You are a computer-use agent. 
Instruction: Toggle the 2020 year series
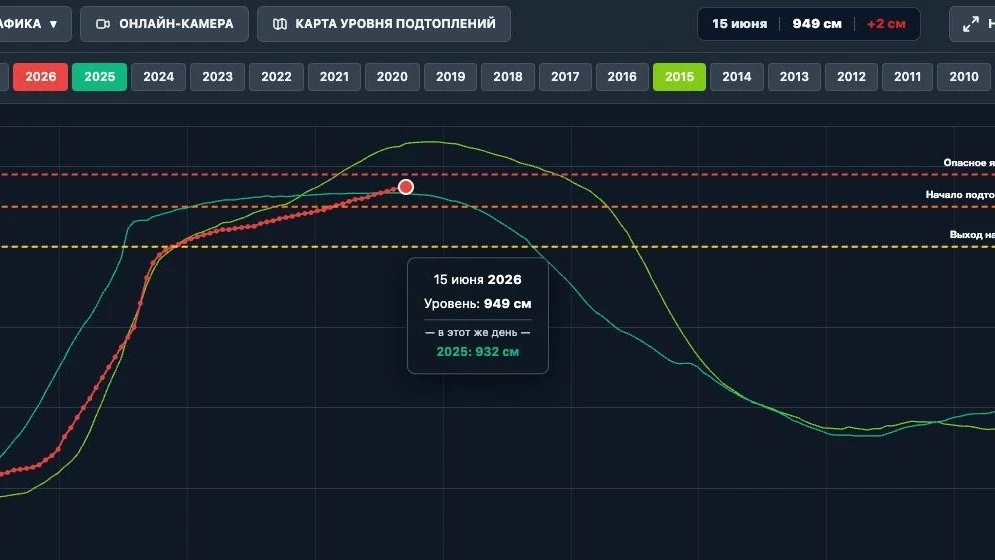(x=392, y=77)
